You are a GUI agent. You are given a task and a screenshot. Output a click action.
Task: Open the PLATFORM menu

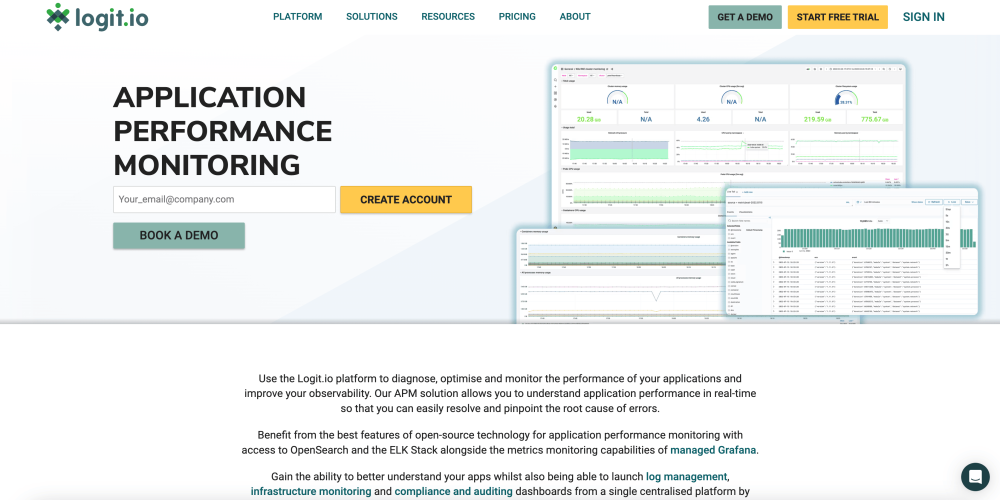click(298, 17)
